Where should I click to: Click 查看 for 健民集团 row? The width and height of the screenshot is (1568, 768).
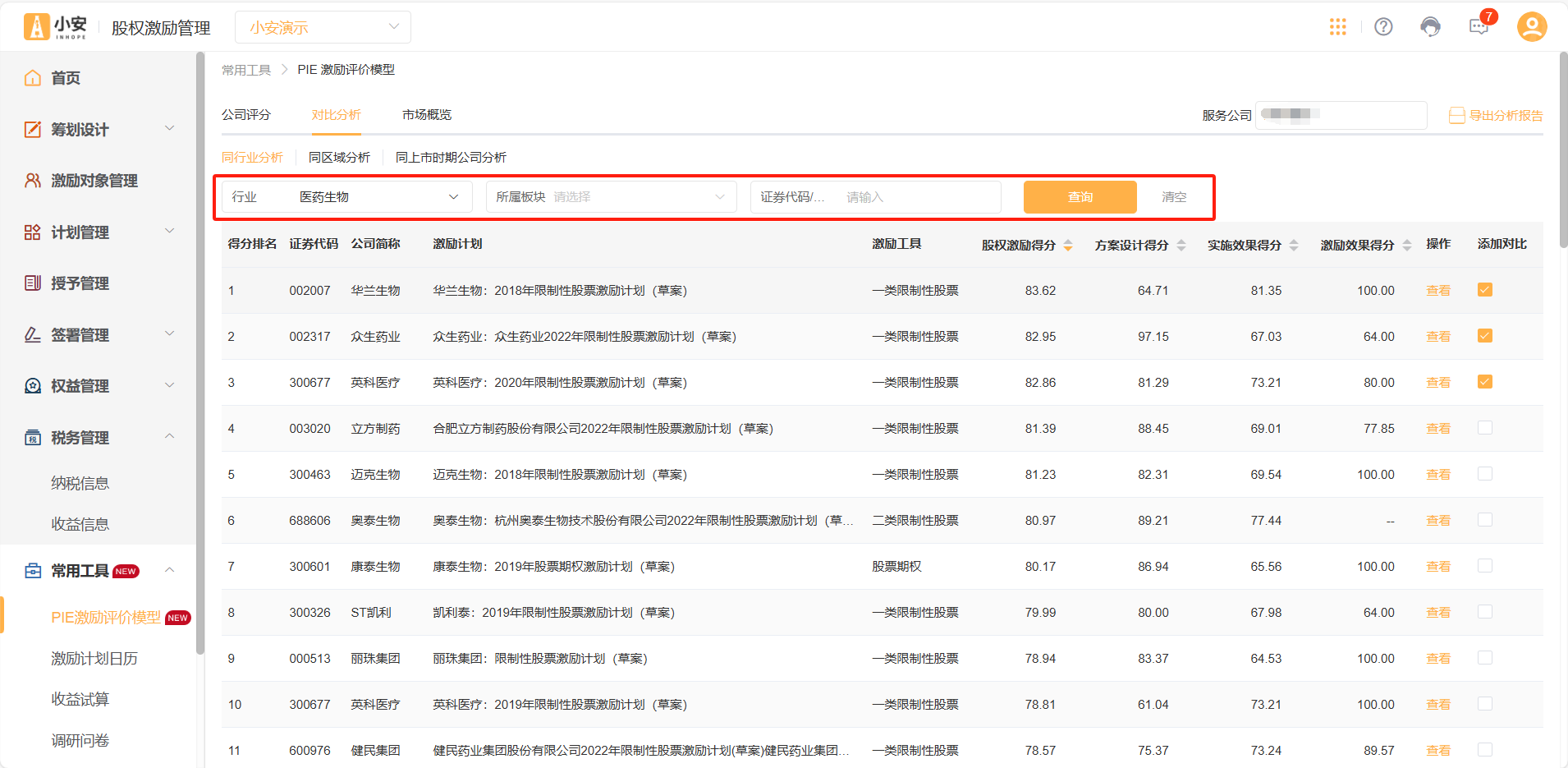1438,751
